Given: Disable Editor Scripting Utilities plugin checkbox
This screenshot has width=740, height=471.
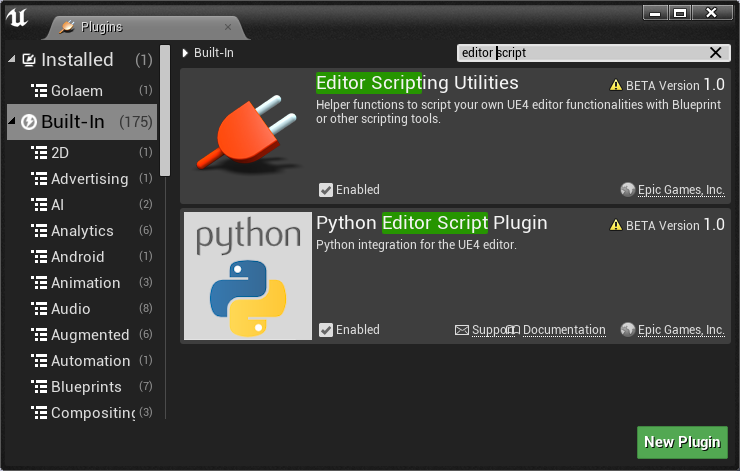Looking at the screenshot, I should [x=326, y=190].
